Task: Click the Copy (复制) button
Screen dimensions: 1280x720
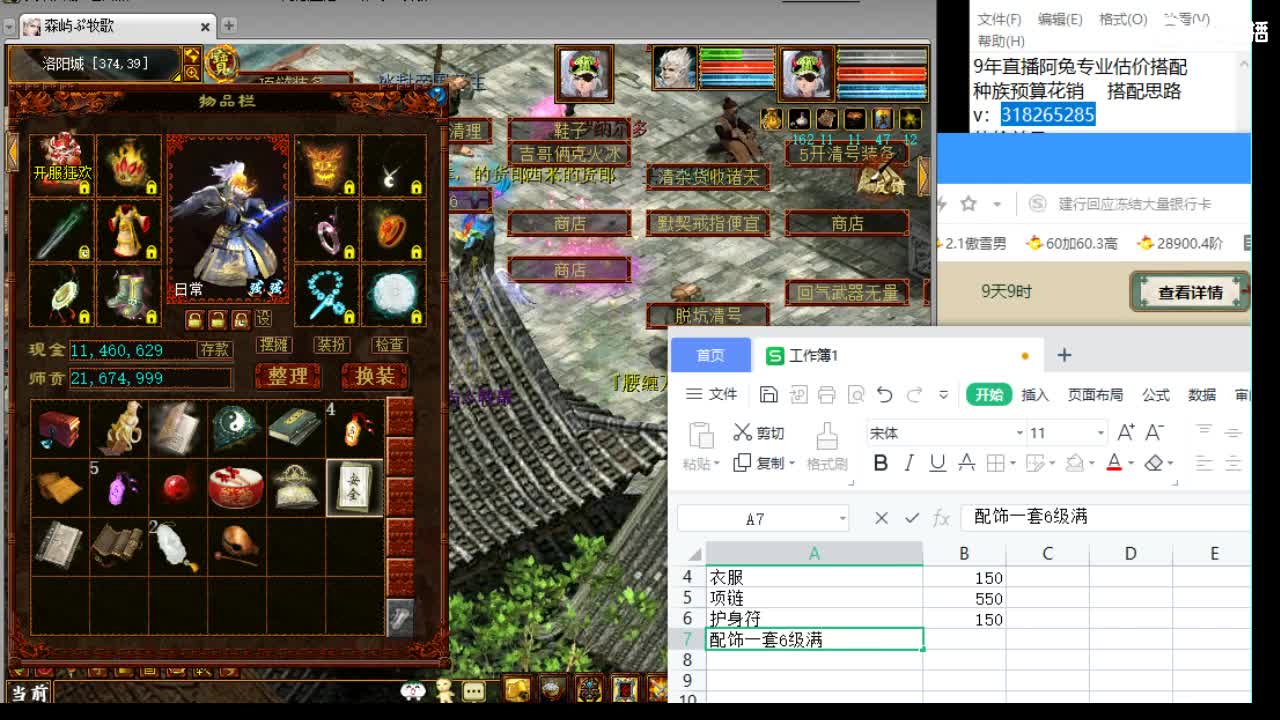Action: [758, 463]
